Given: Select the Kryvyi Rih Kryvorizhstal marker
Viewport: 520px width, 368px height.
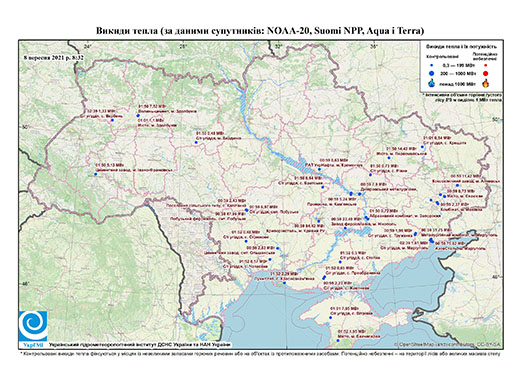Looking at the screenshot, I should (319, 221).
